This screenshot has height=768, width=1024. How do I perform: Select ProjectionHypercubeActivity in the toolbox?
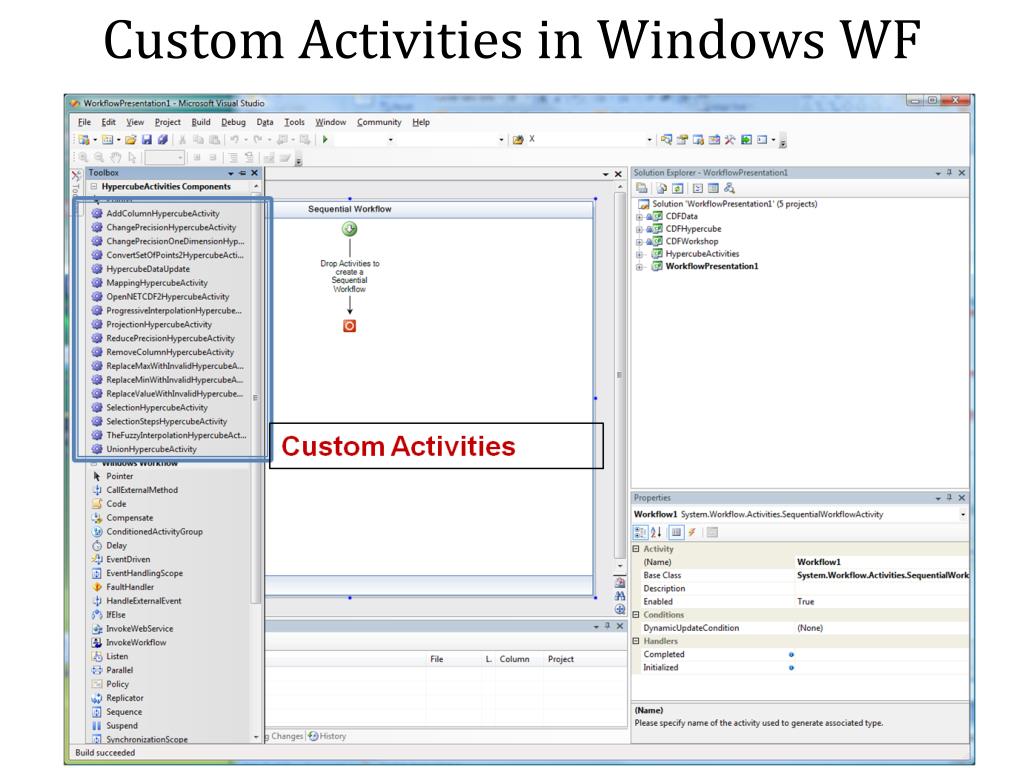(159, 325)
